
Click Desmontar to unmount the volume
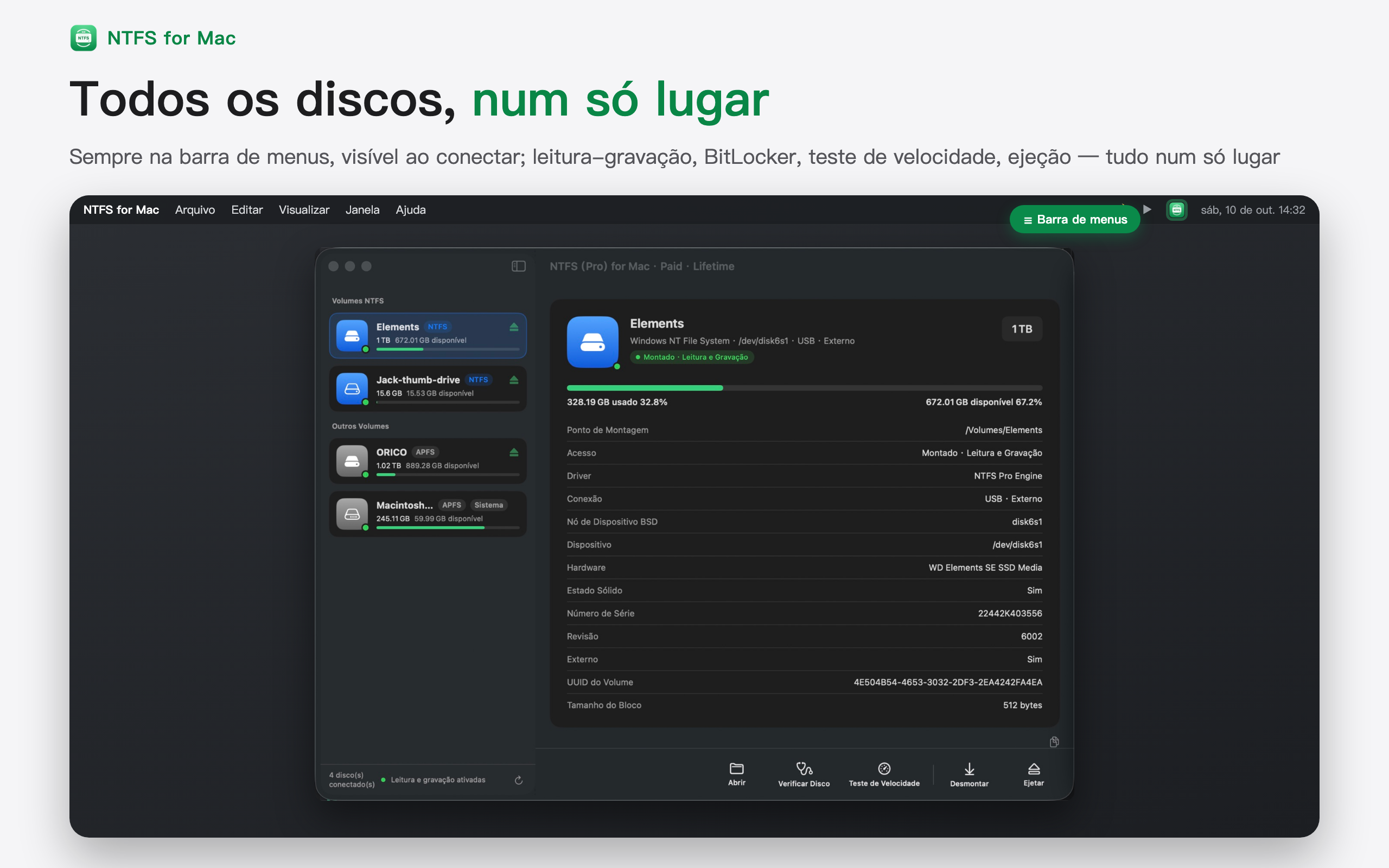point(969,775)
